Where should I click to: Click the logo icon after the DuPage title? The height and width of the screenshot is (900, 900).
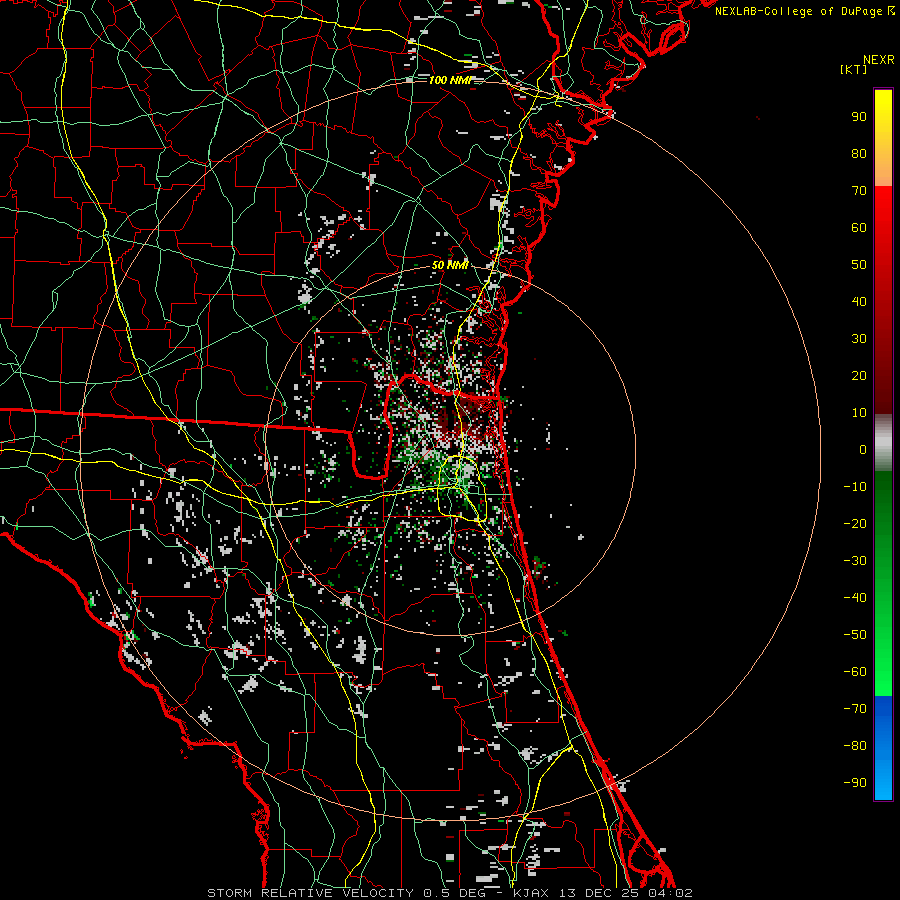coord(890,11)
